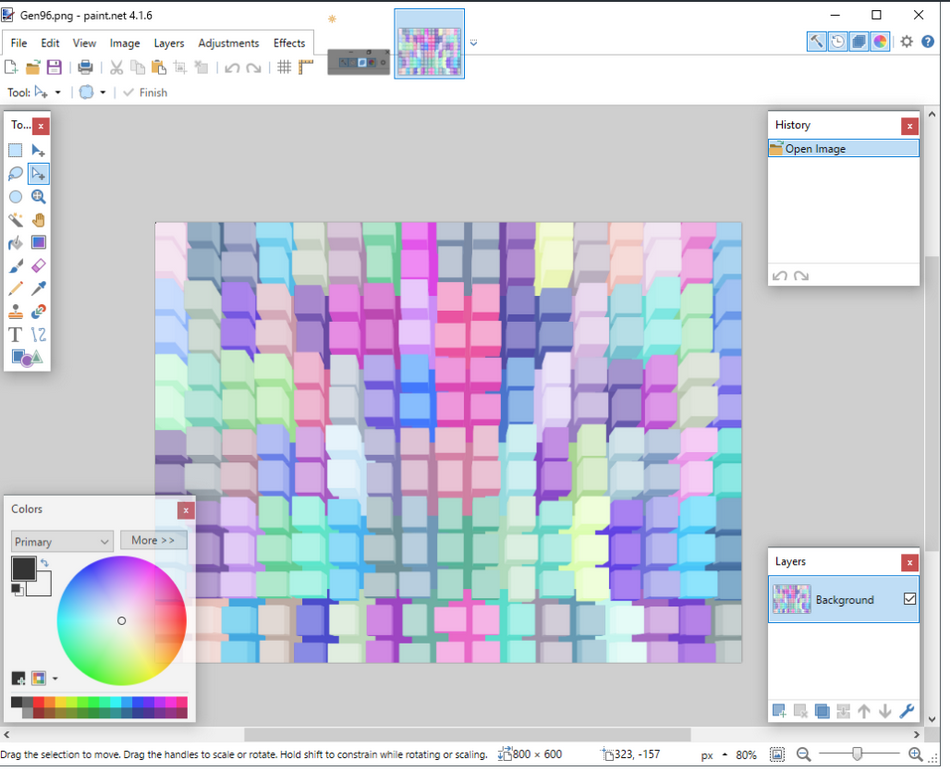The image size is (950, 771).
Task: Pick the Color Picker eyedropper tool
Action: 39,289
